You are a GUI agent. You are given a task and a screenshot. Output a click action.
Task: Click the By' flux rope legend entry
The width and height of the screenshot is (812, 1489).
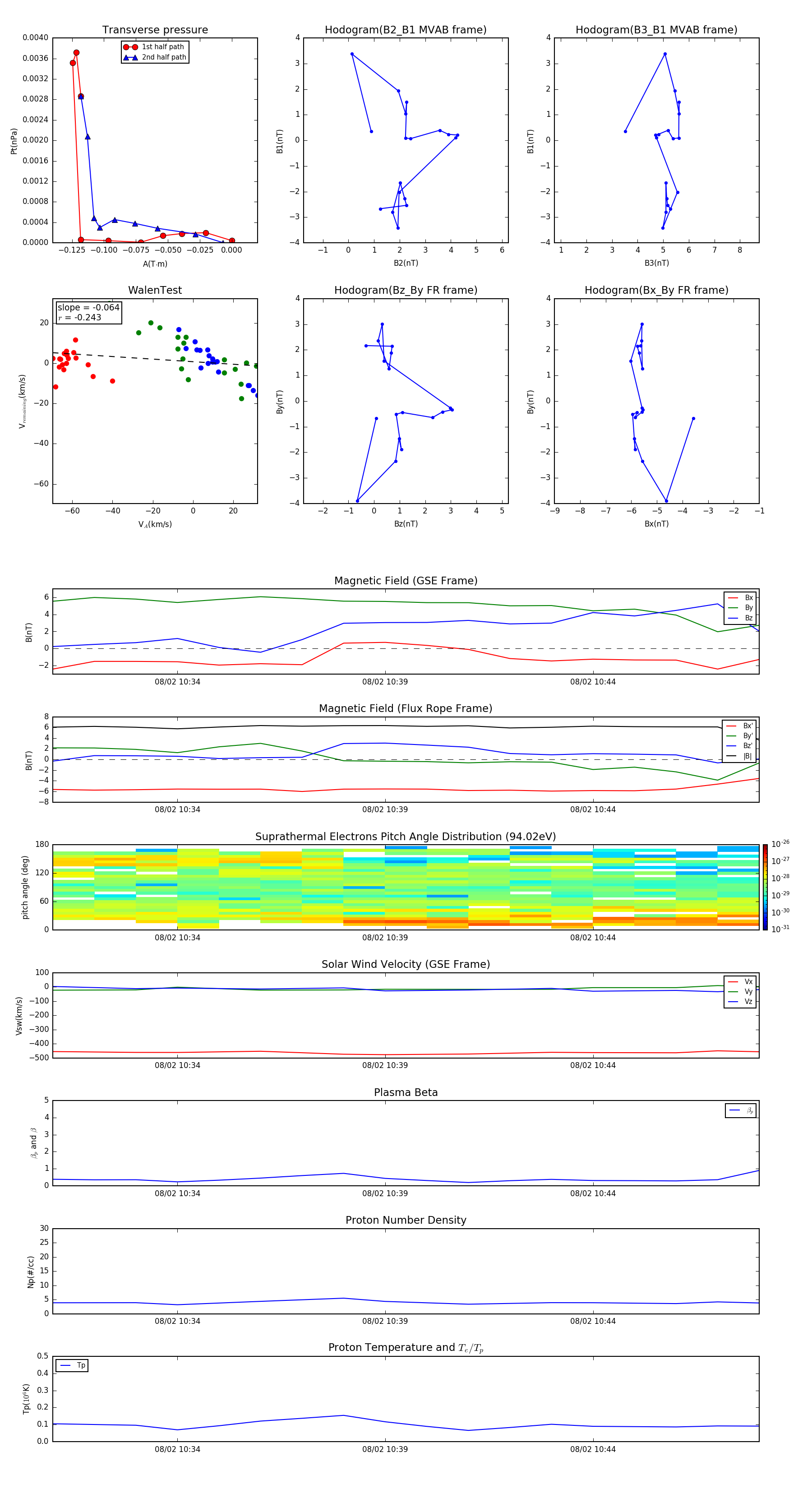pos(740,736)
